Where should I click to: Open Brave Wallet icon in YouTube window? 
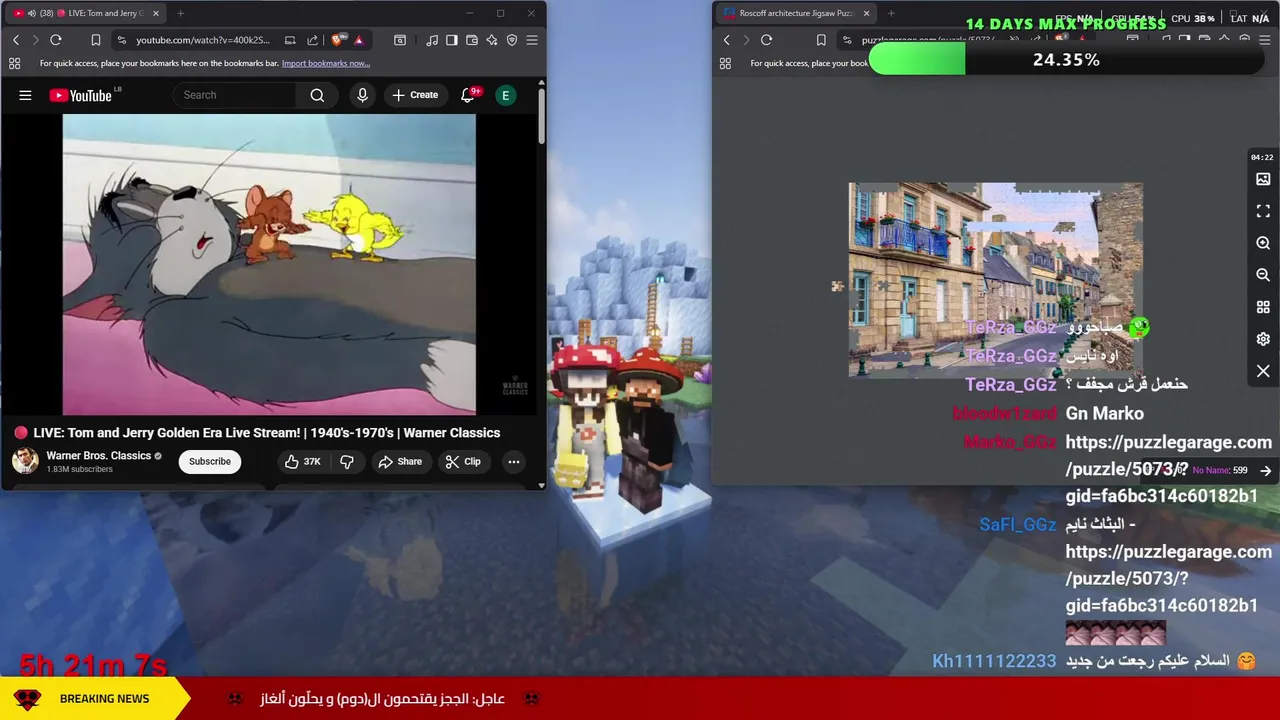[x=472, y=40]
